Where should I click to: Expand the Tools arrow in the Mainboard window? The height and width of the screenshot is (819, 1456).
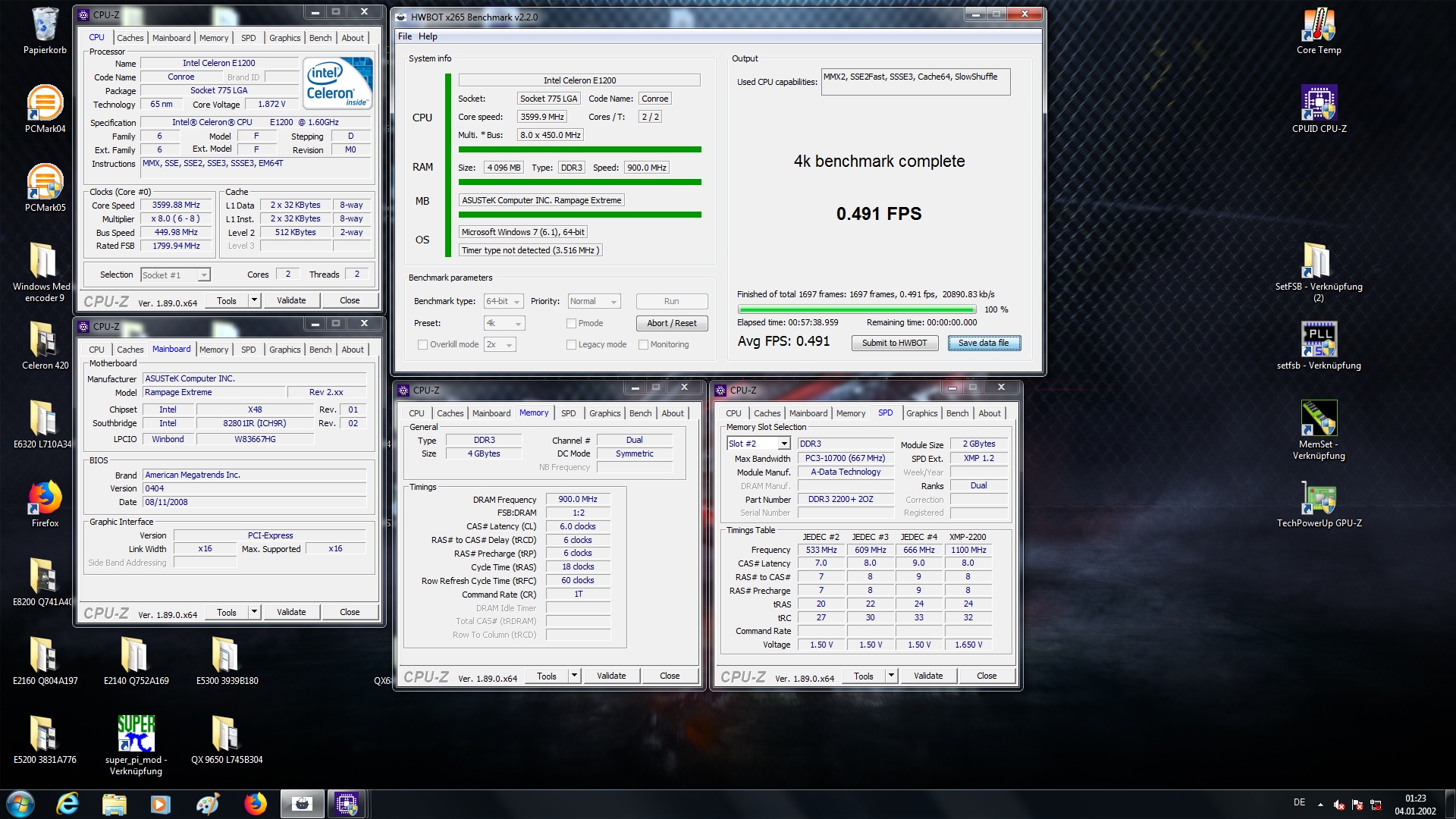coord(254,612)
